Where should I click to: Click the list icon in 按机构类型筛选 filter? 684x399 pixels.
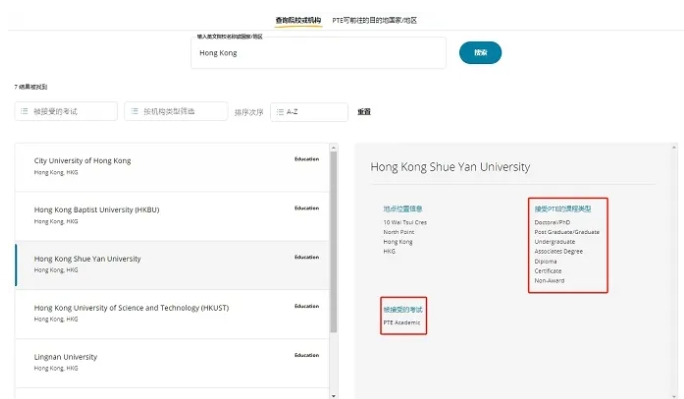pos(135,111)
